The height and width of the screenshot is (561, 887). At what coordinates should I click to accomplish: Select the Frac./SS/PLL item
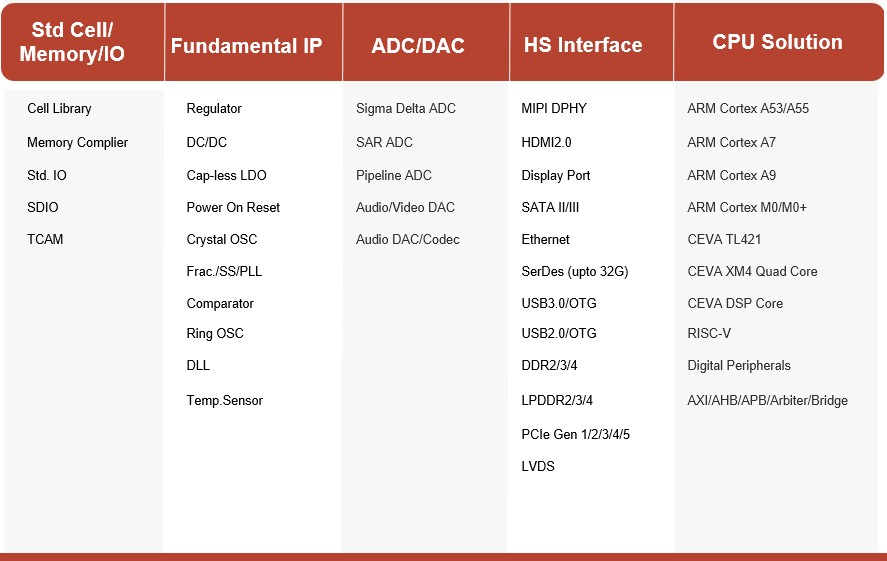[224, 271]
